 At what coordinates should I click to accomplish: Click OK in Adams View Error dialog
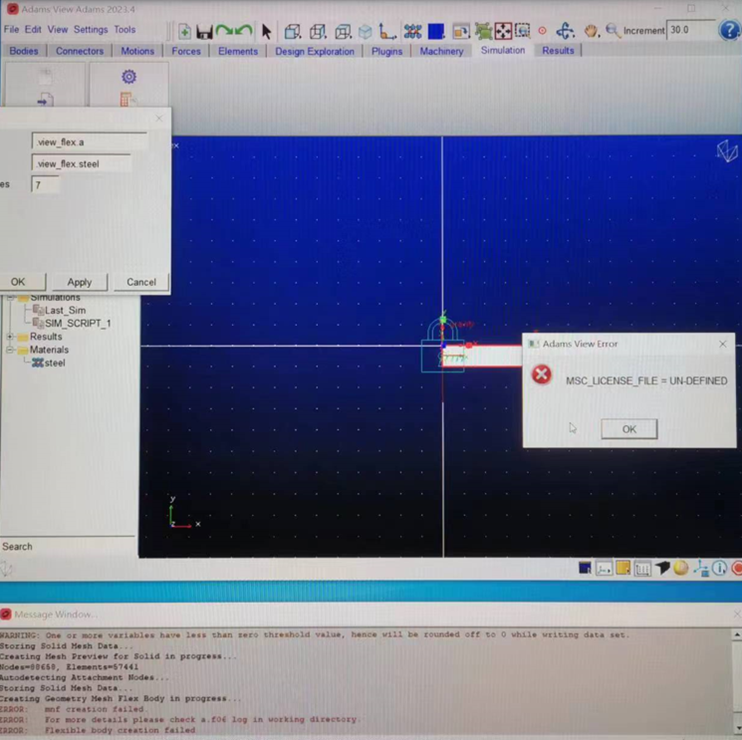click(629, 429)
